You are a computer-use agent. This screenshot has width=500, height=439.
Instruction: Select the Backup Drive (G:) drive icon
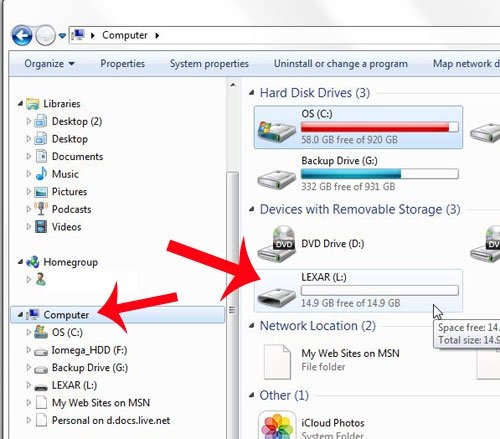(276, 179)
